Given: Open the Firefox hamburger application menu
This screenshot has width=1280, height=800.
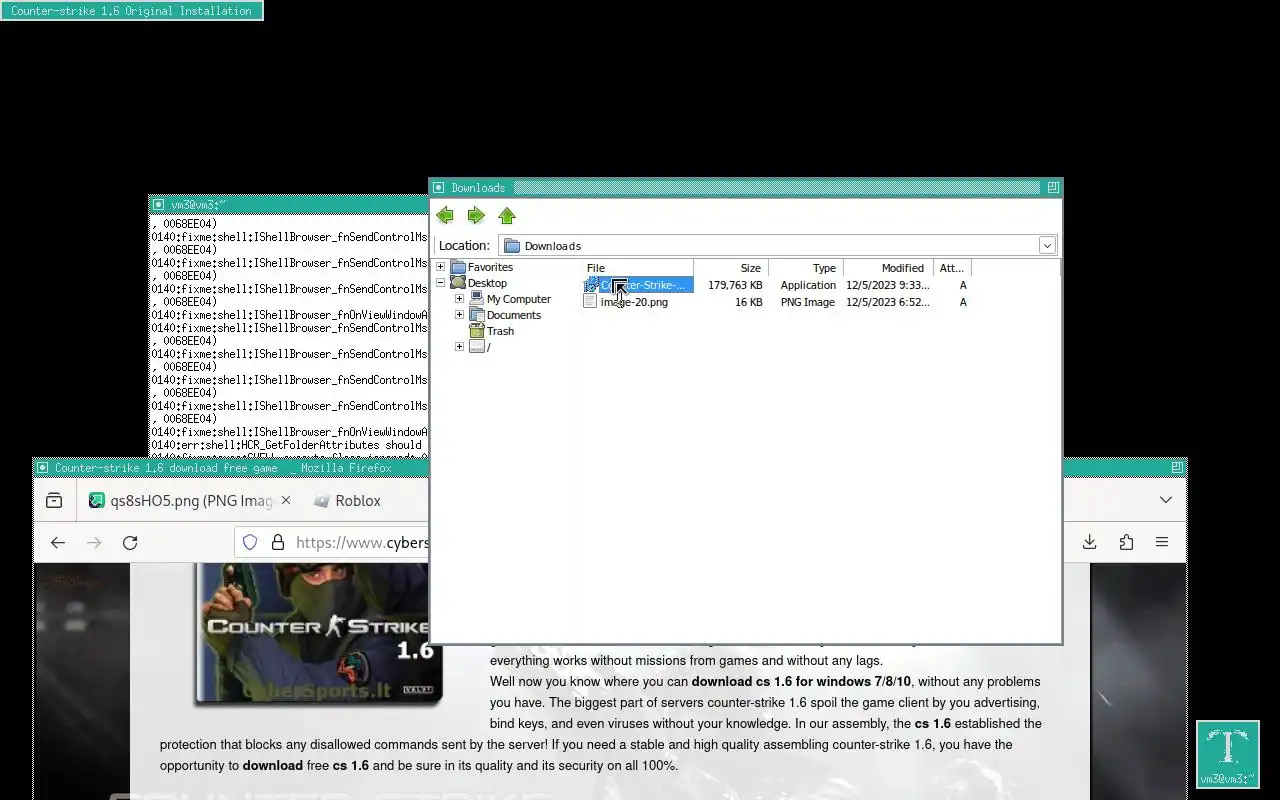Looking at the screenshot, I should pos(1162,542).
